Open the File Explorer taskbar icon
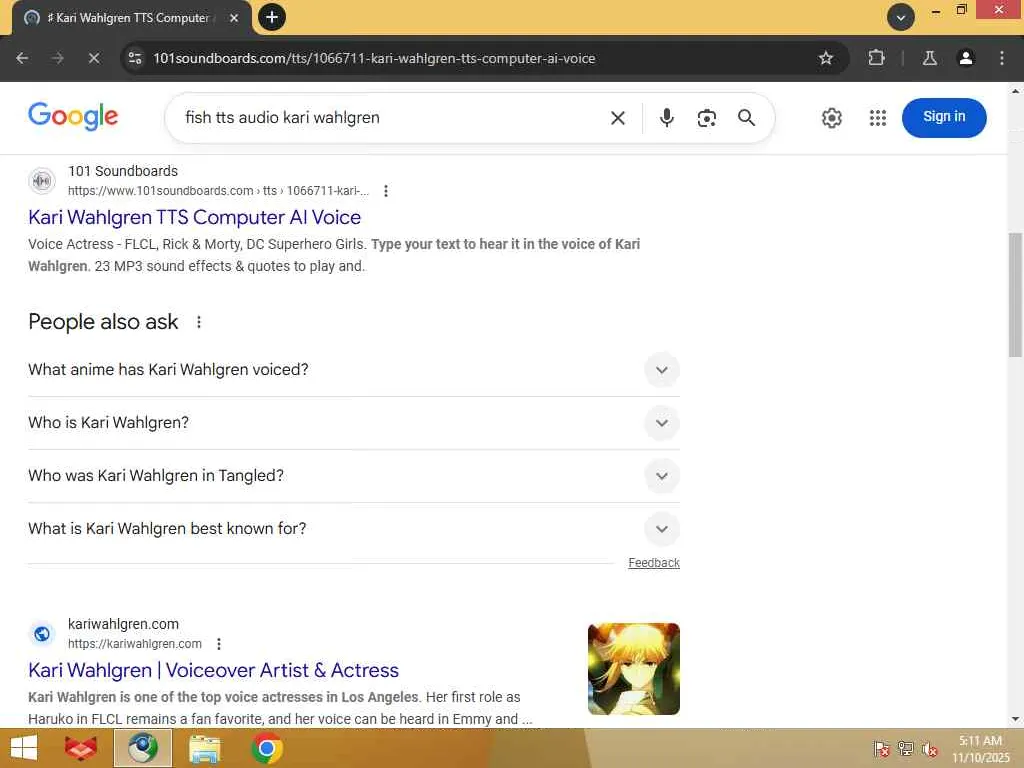Viewport: 1024px width, 768px height. [x=204, y=748]
